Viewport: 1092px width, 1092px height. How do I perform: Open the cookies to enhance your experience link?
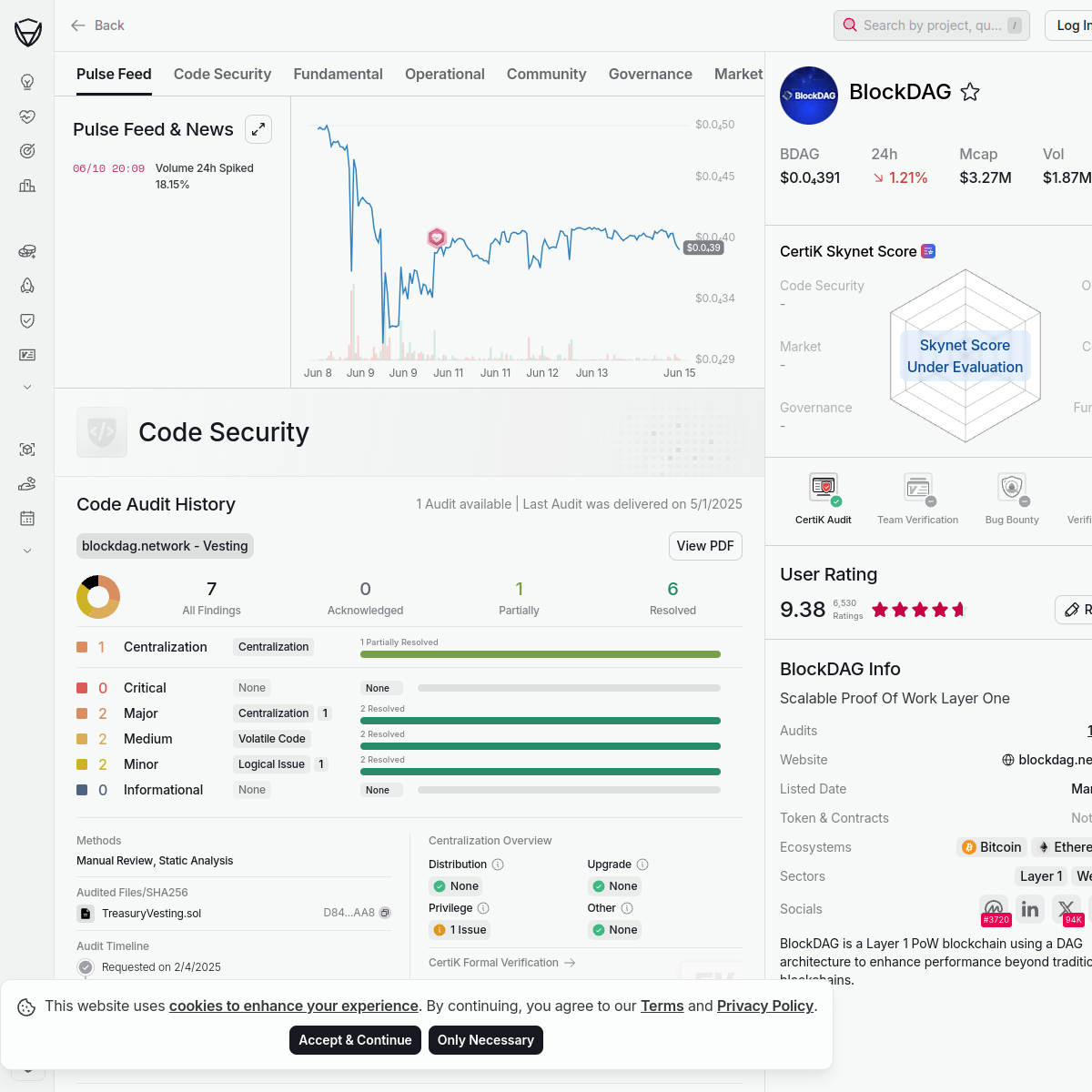click(294, 1006)
